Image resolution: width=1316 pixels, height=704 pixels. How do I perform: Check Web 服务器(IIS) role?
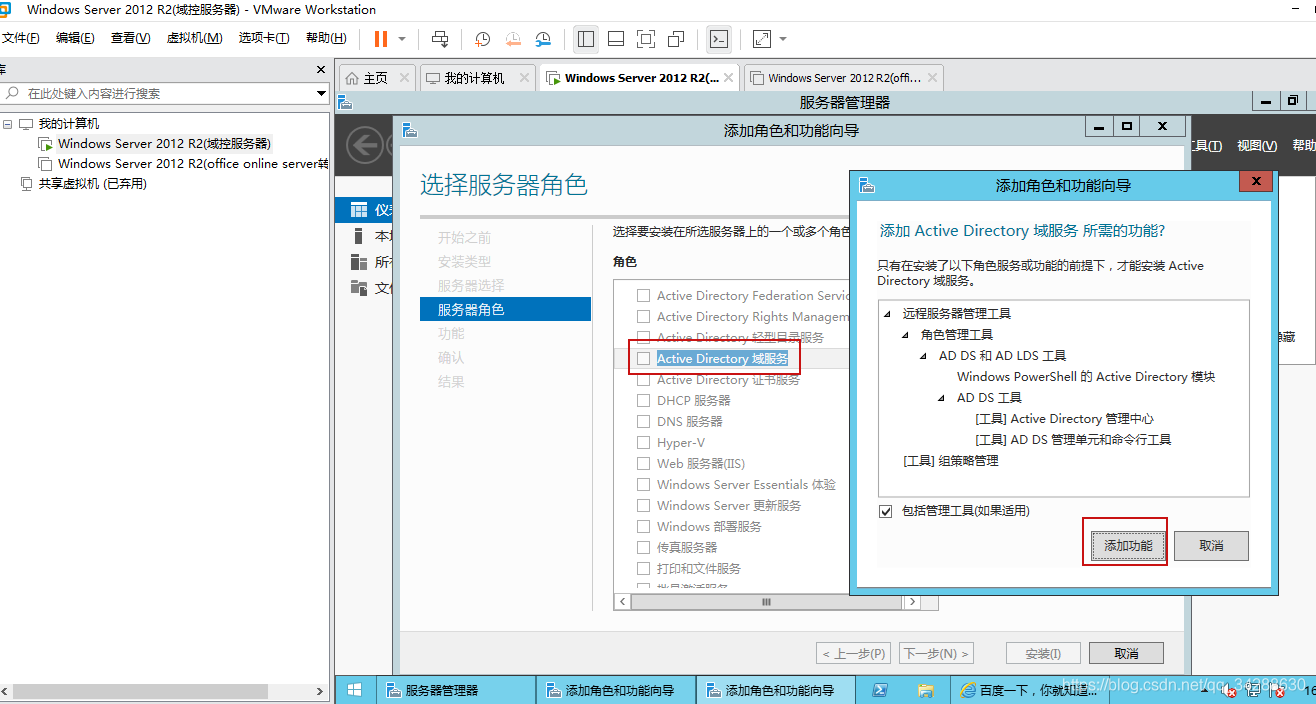tap(644, 464)
